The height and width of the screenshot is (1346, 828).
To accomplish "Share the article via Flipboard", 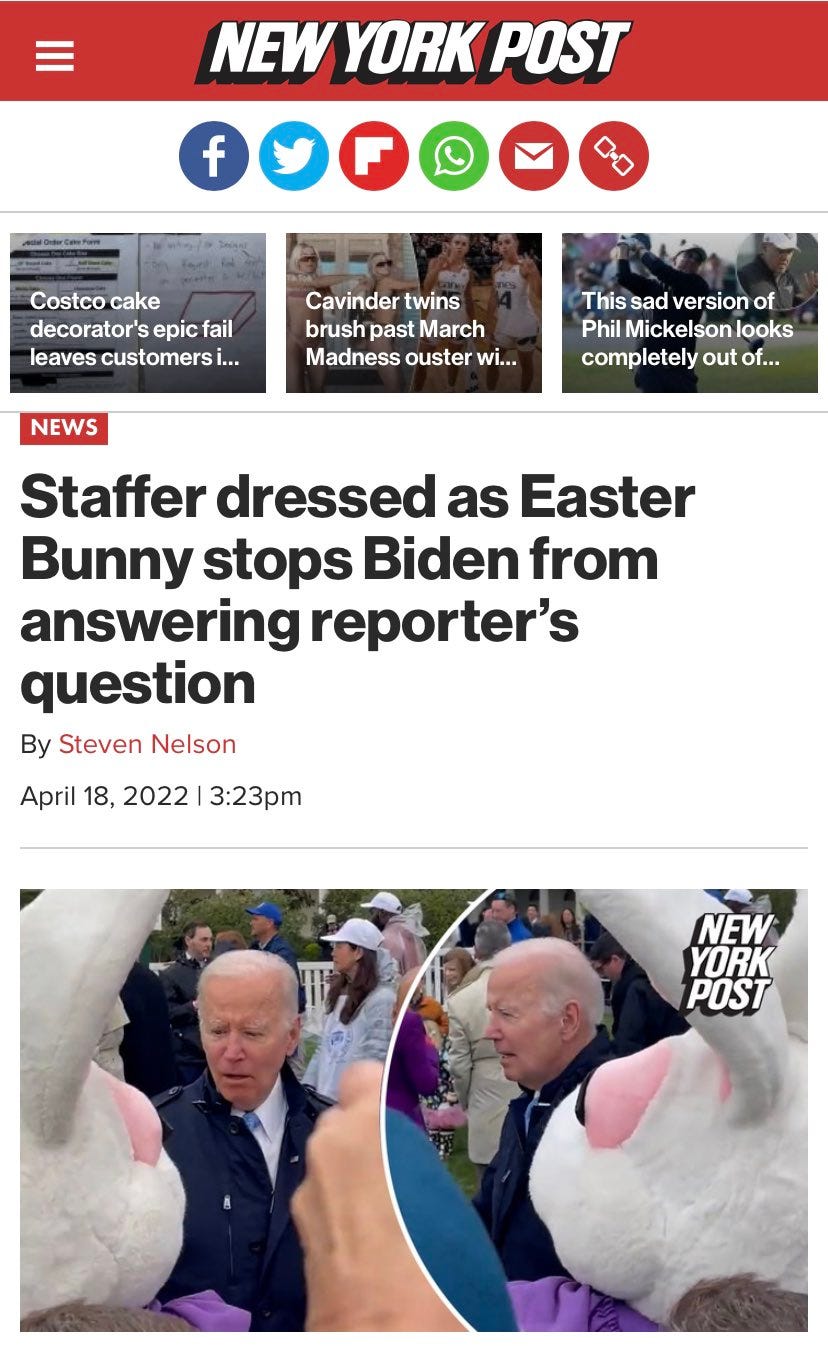I will tap(374, 156).
